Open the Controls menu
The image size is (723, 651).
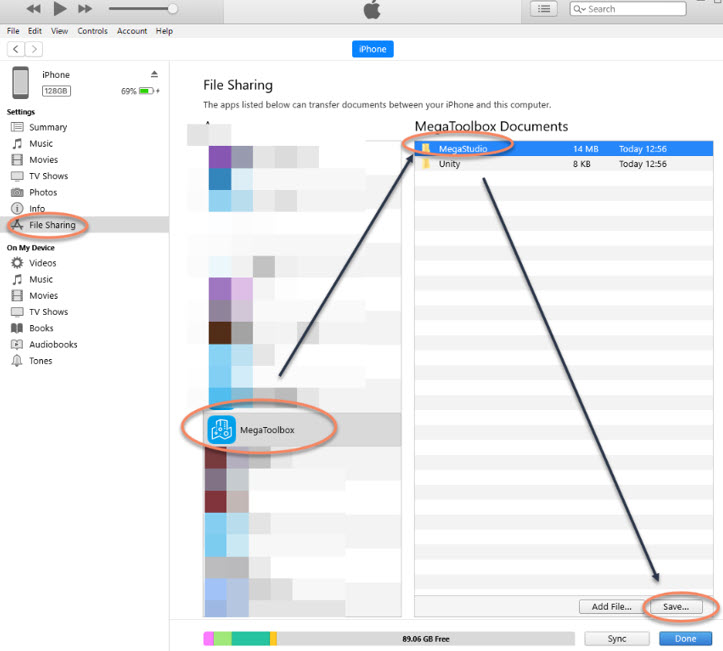point(92,31)
